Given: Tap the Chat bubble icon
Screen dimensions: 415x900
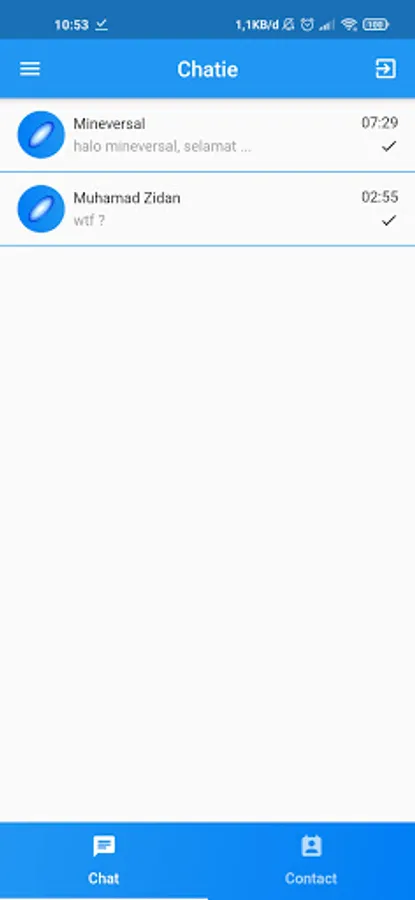Looking at the screenshot, I should 104,847.
